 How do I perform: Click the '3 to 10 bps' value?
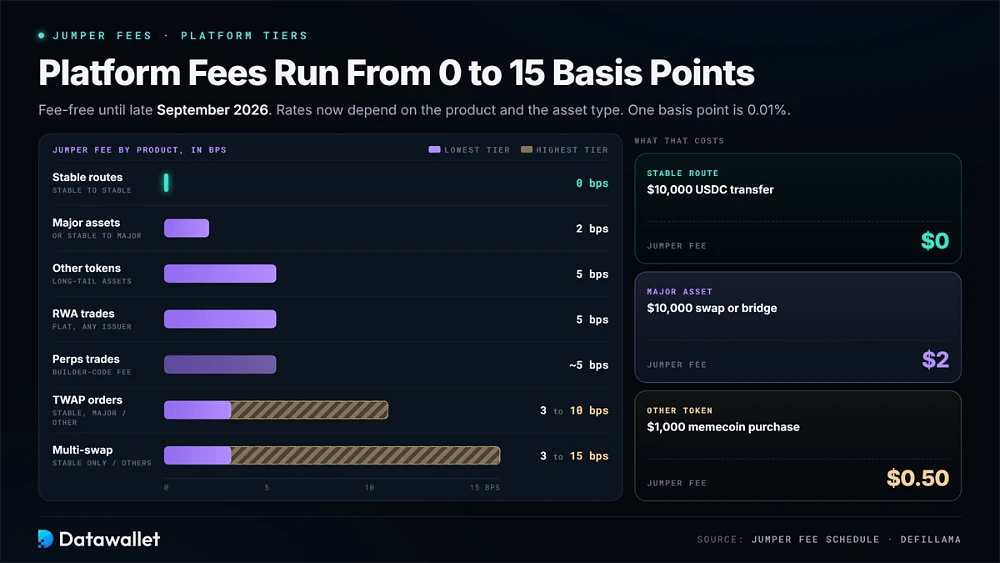(x=574, y=411)
